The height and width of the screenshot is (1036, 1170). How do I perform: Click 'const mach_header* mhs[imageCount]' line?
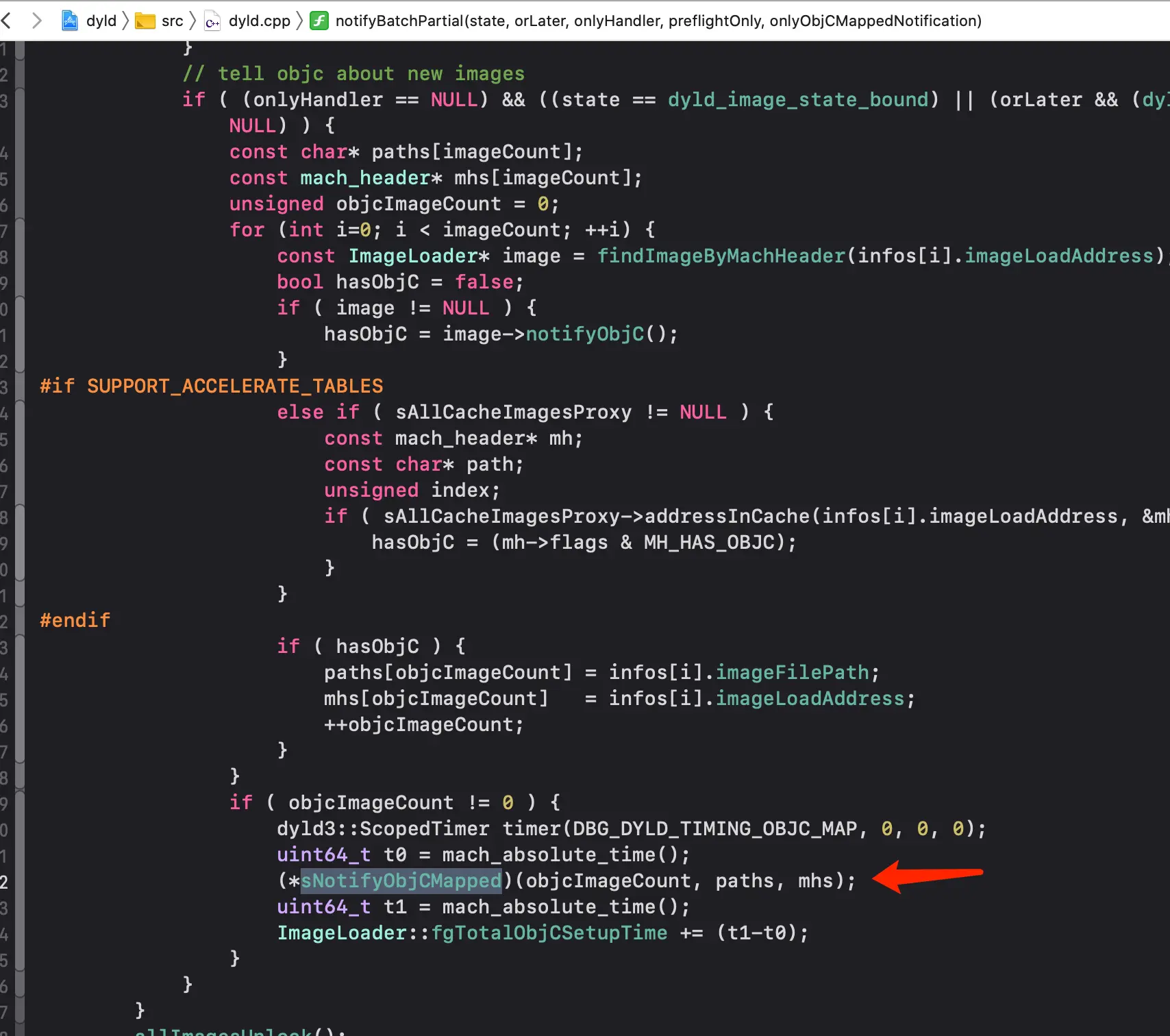436,177
